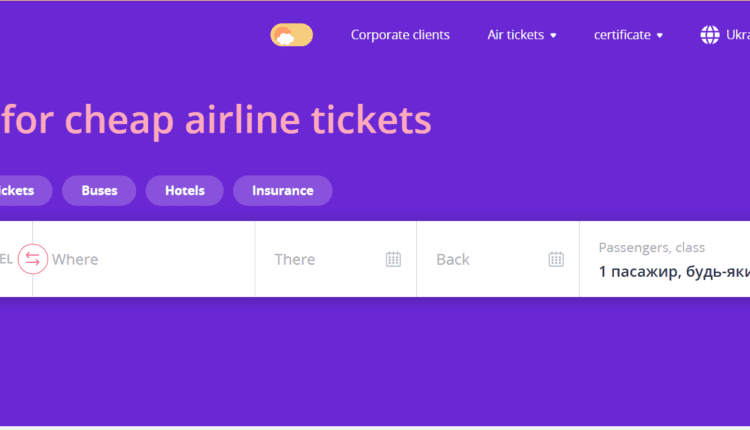Open the calendar icon in Back field
The width and height of the screenshot is (750, 430).
(556, 259)
